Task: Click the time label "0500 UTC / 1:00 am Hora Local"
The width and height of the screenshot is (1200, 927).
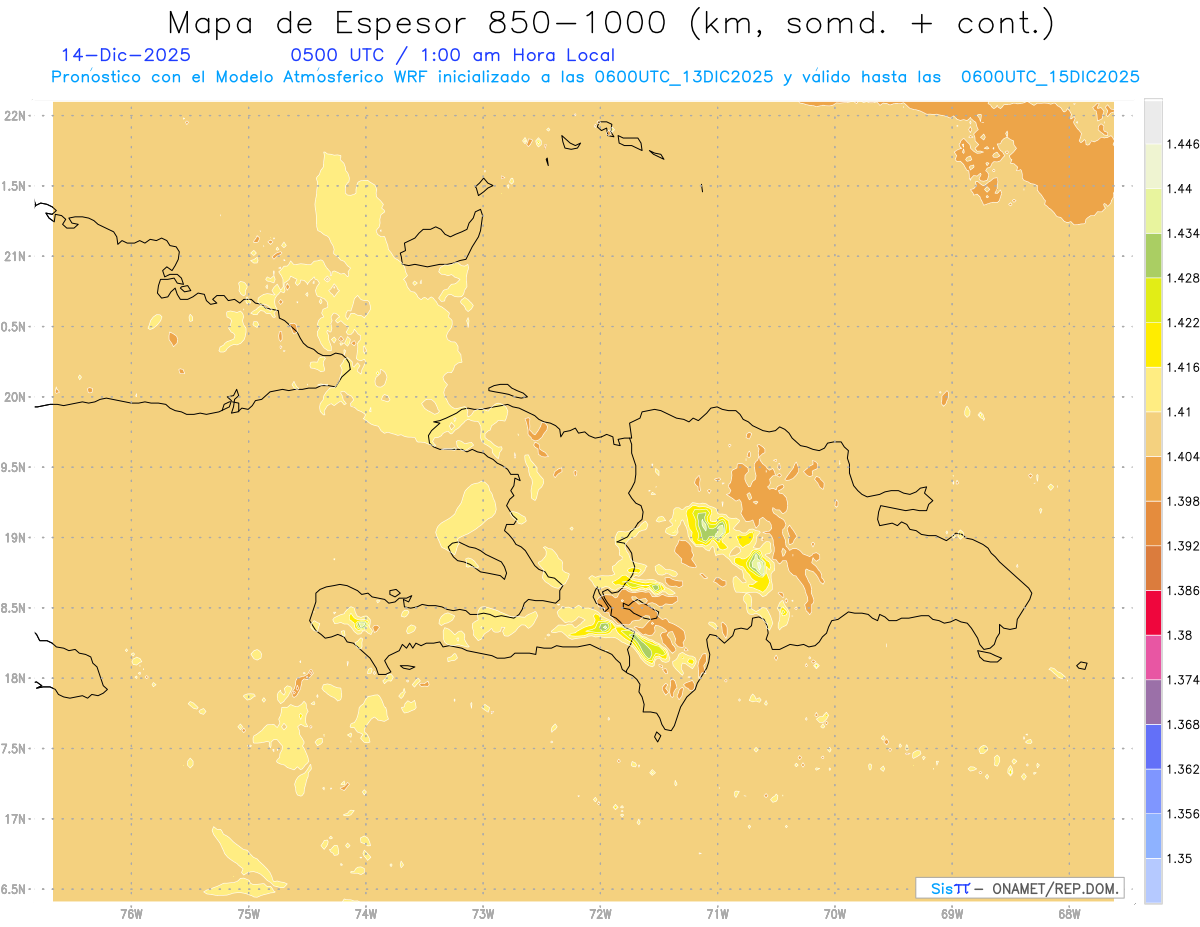Action: click(x=453, y=56)
